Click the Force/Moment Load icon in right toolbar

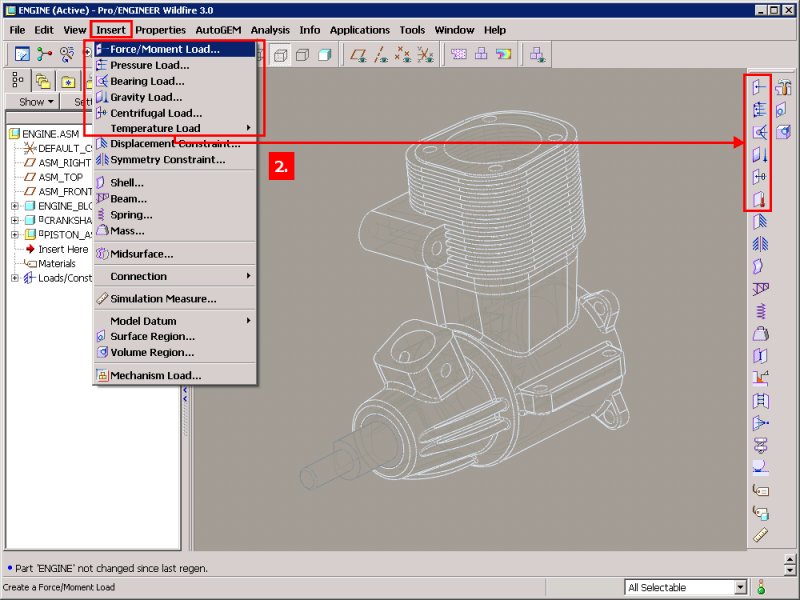pyautogui.click(x=759, y=87)
